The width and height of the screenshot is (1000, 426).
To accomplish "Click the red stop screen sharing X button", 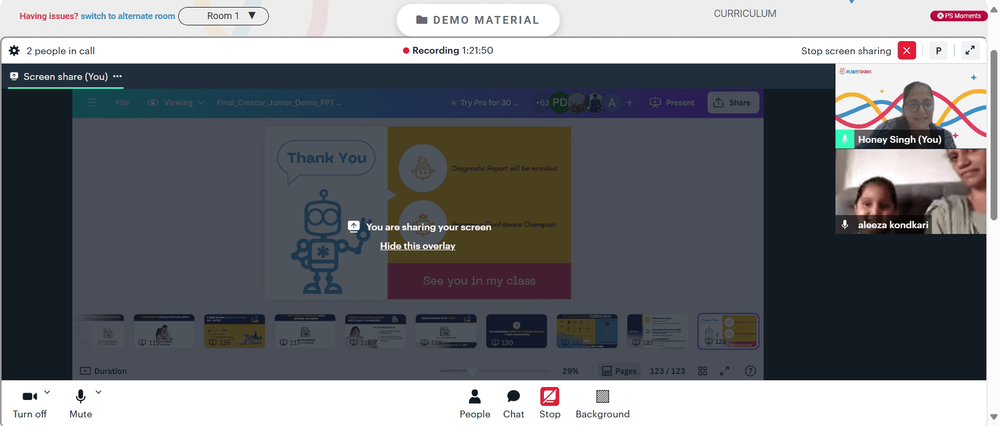I will [906, 50].
